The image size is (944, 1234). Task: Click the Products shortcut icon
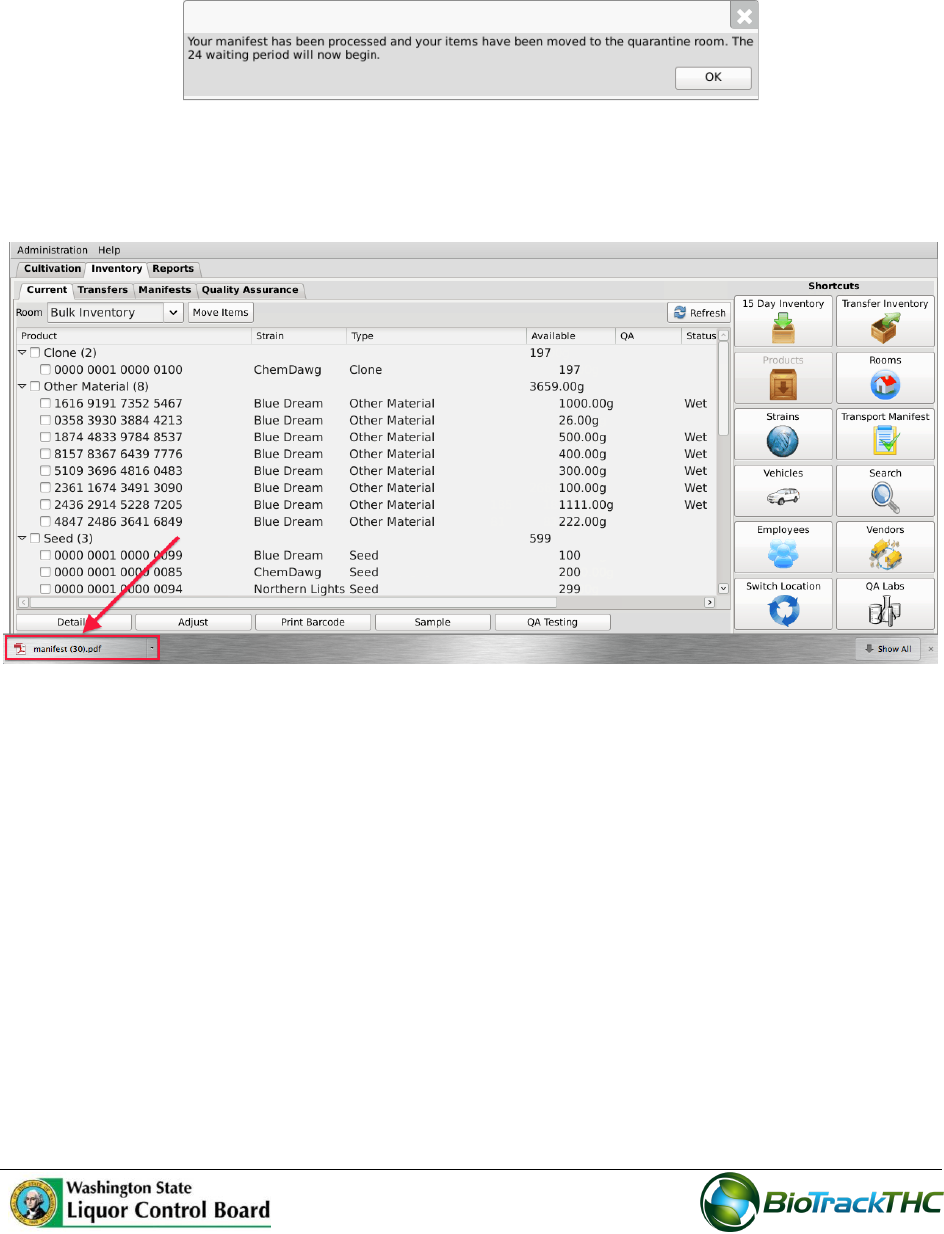[783, 377]
